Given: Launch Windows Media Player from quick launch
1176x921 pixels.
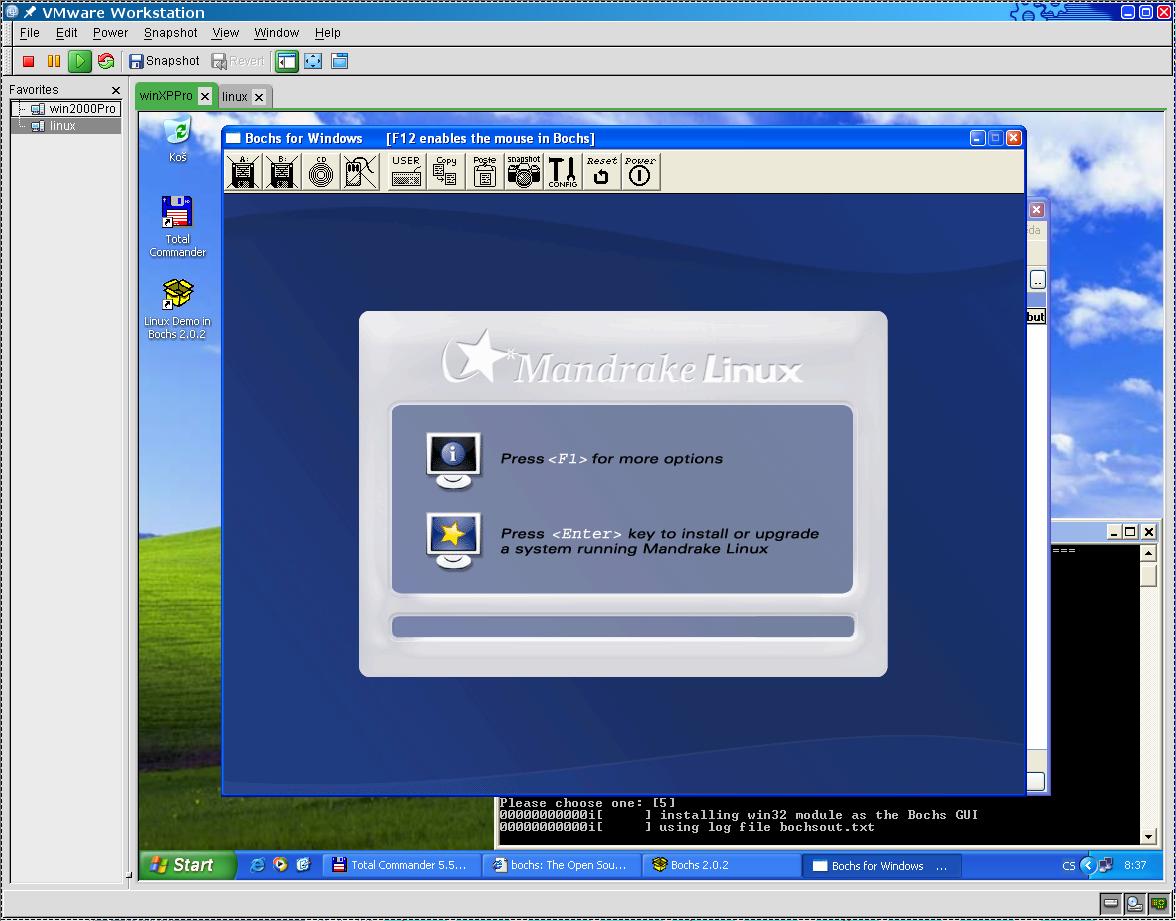Looking at the screenshot, I should click(280, 865).
